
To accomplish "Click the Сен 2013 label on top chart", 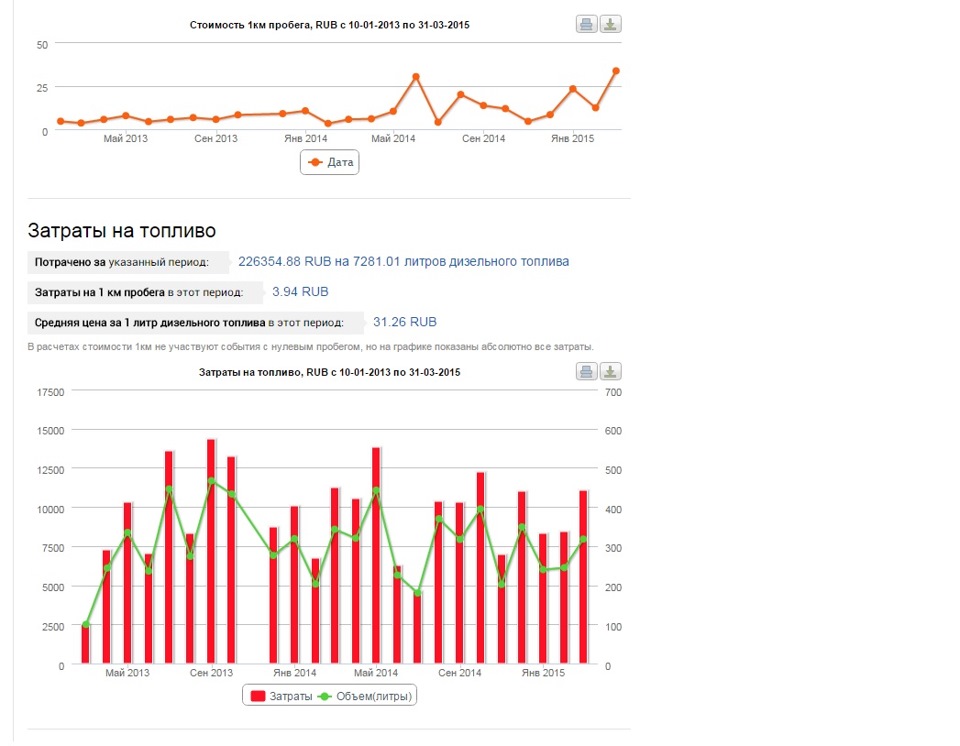I will point(216,138).
